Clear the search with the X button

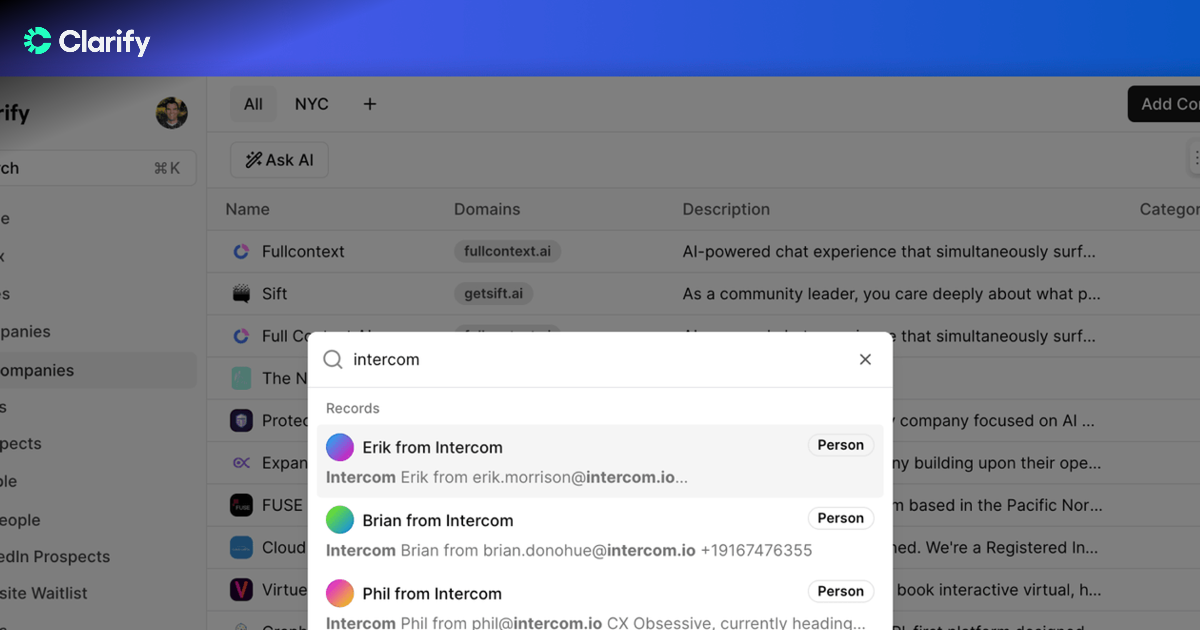[x=864, y=358]
